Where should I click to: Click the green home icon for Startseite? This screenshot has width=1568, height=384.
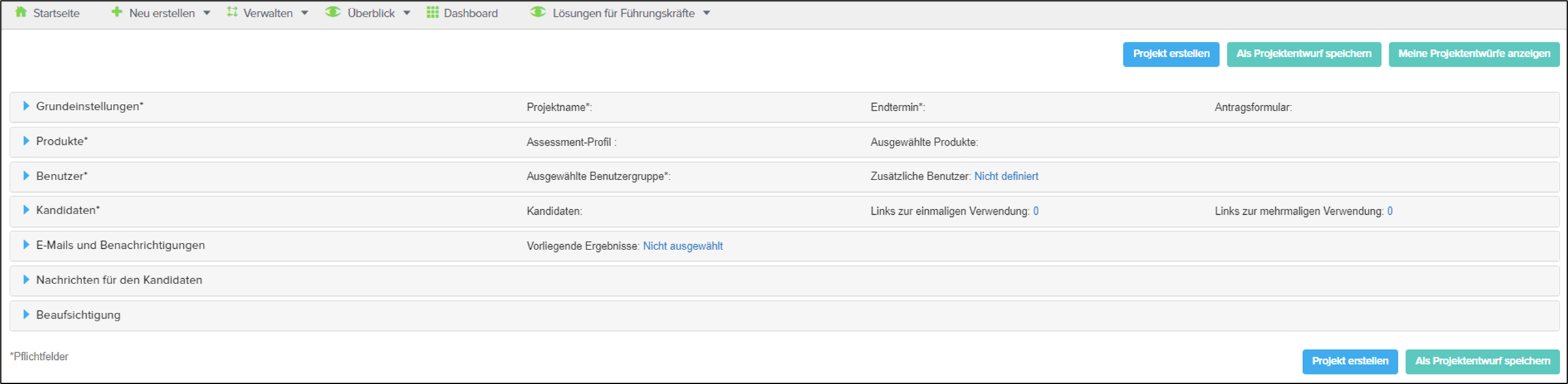(21, 12)
